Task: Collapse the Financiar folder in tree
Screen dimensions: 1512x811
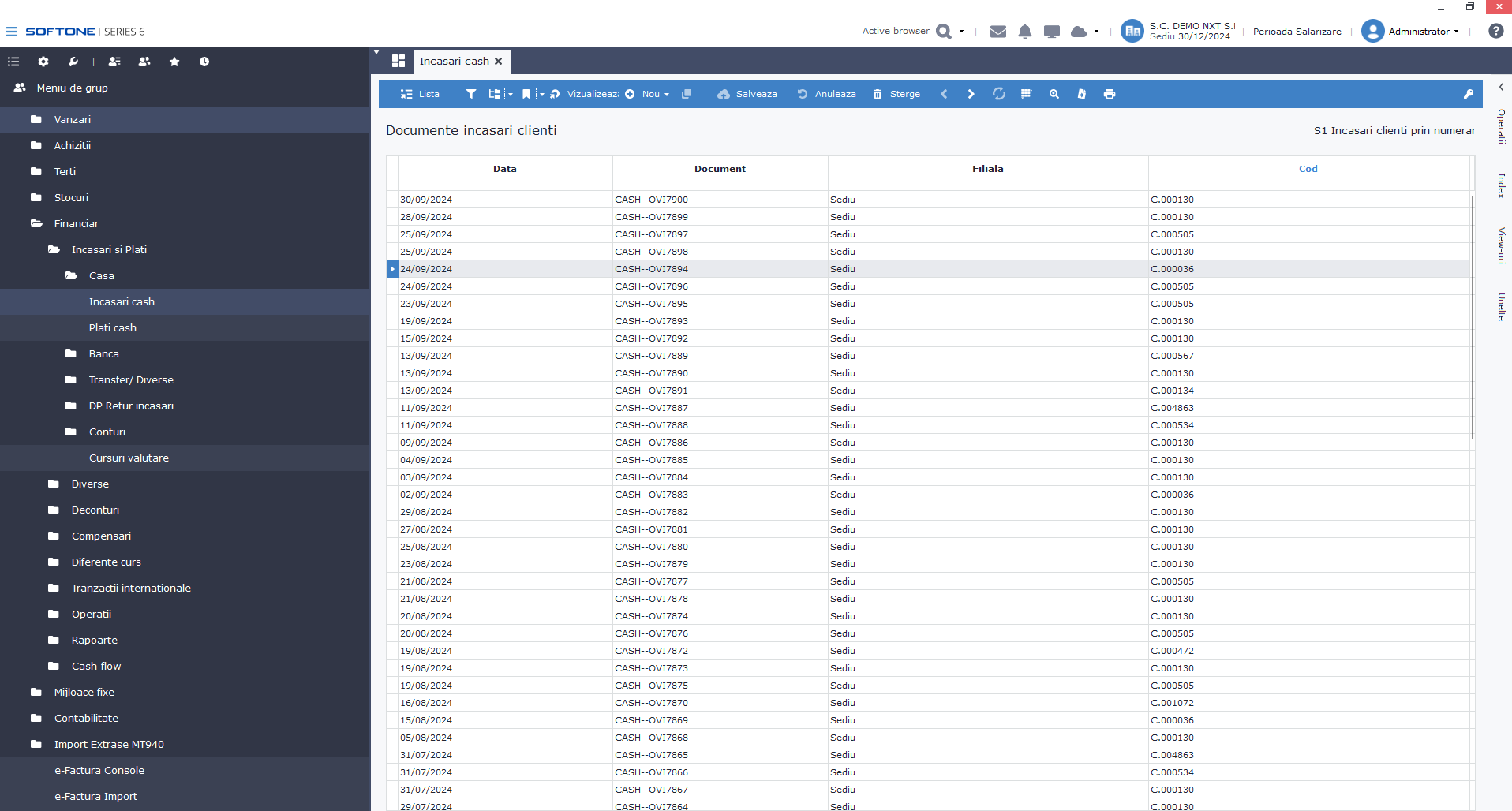Action: [76, 223]
